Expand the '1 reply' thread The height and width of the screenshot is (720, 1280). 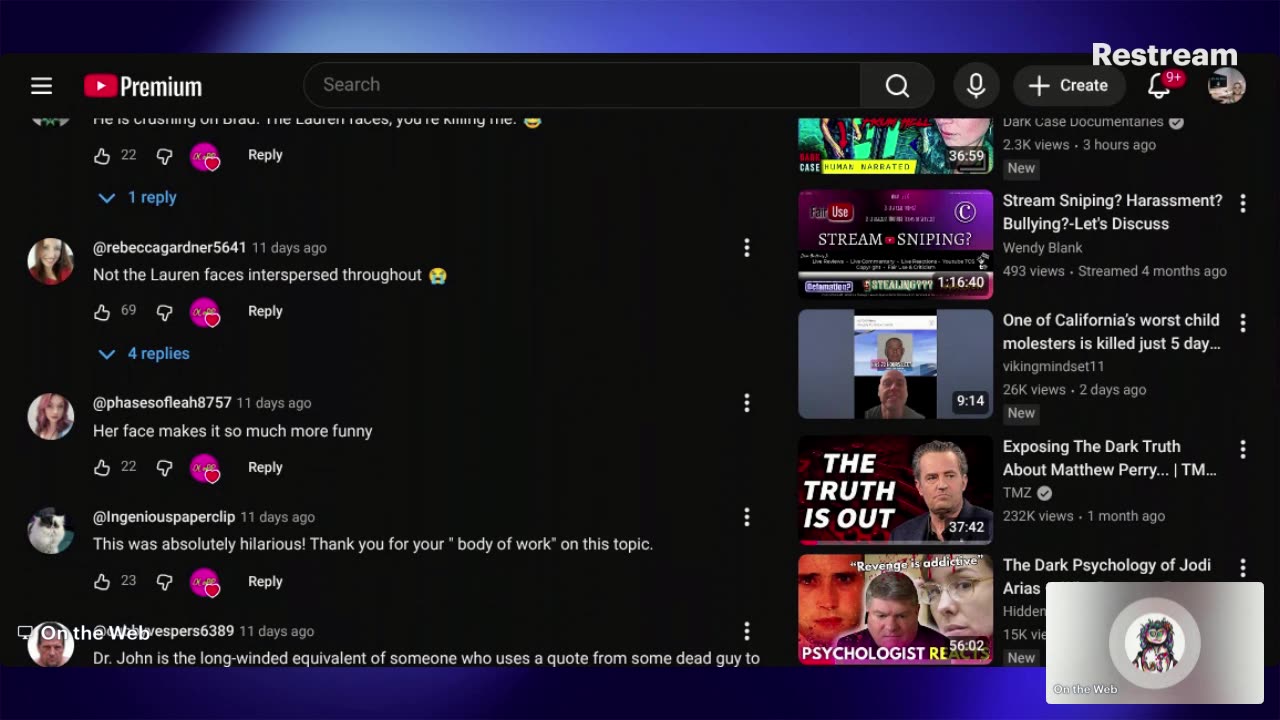(x=138, y=198)
